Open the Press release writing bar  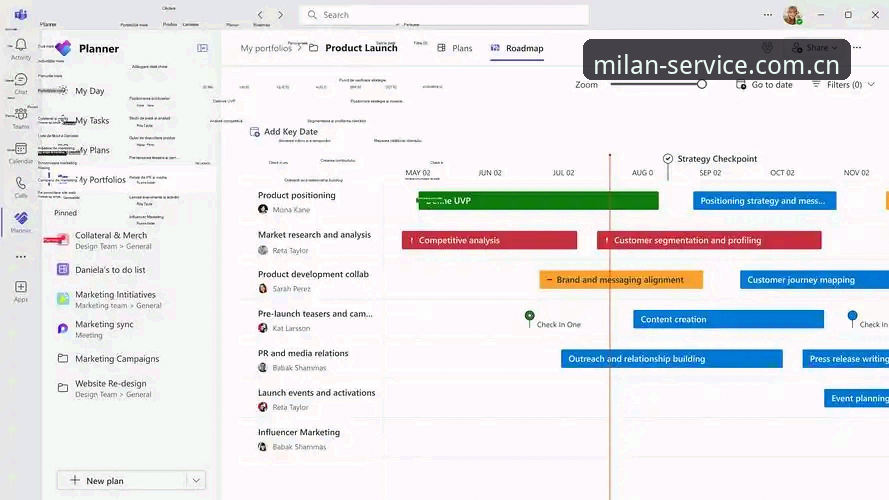845,359
